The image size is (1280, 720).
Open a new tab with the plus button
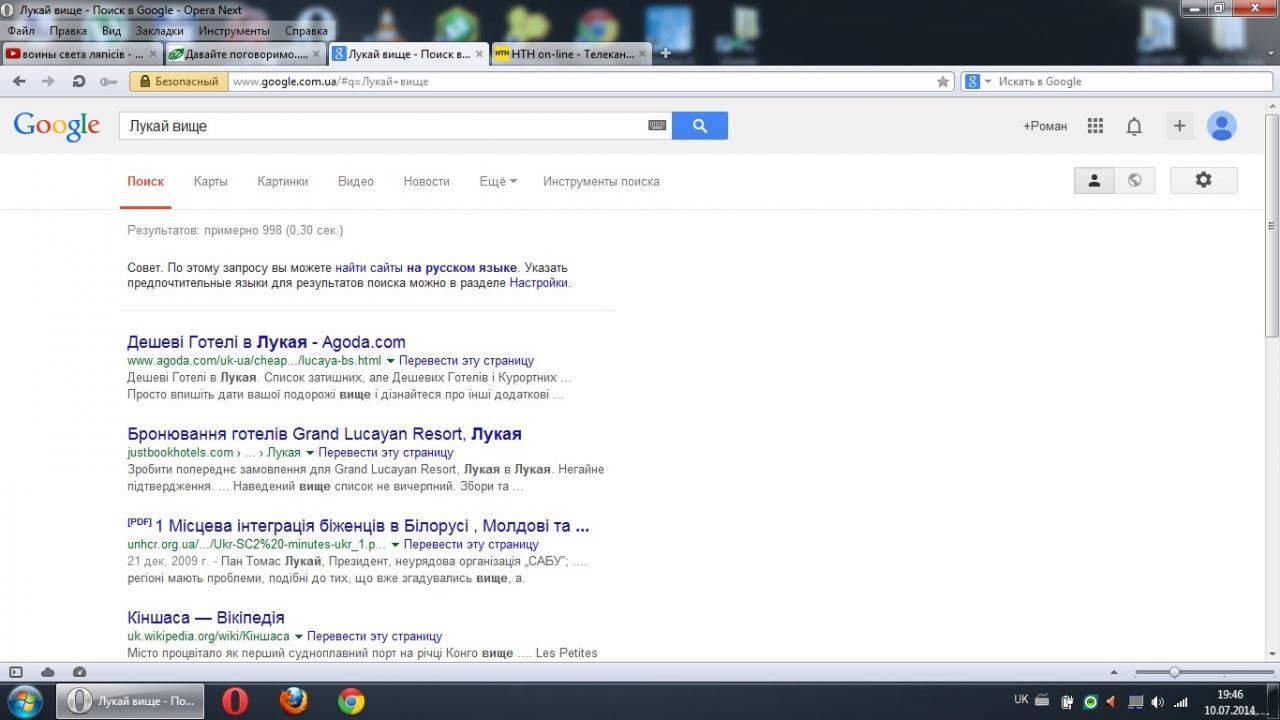(666, 53)
